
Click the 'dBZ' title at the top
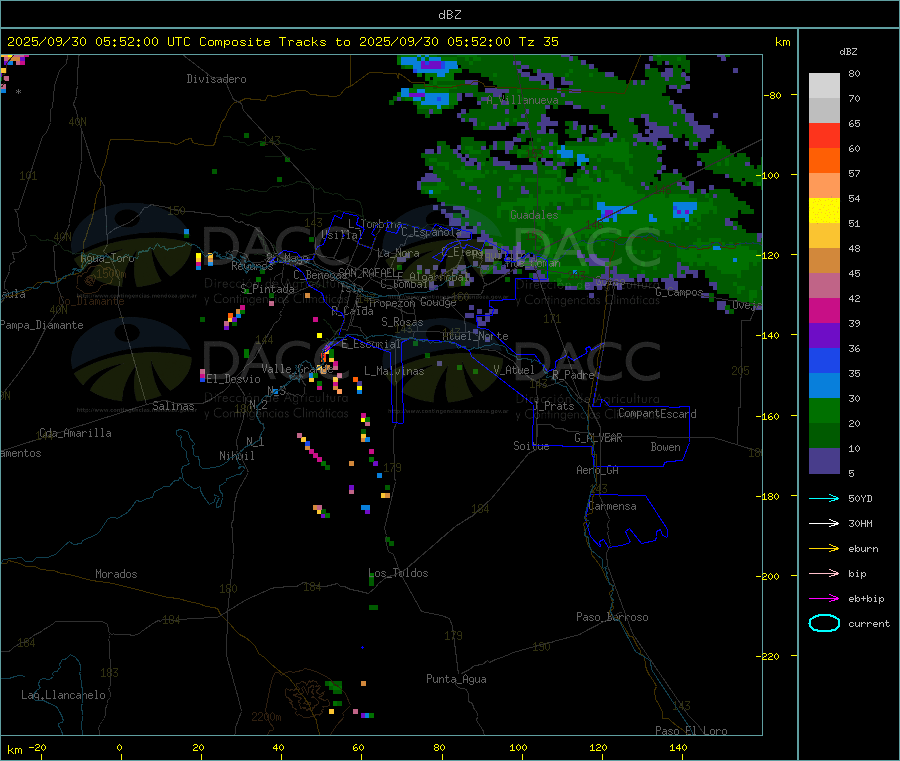[x=449, y=15]
